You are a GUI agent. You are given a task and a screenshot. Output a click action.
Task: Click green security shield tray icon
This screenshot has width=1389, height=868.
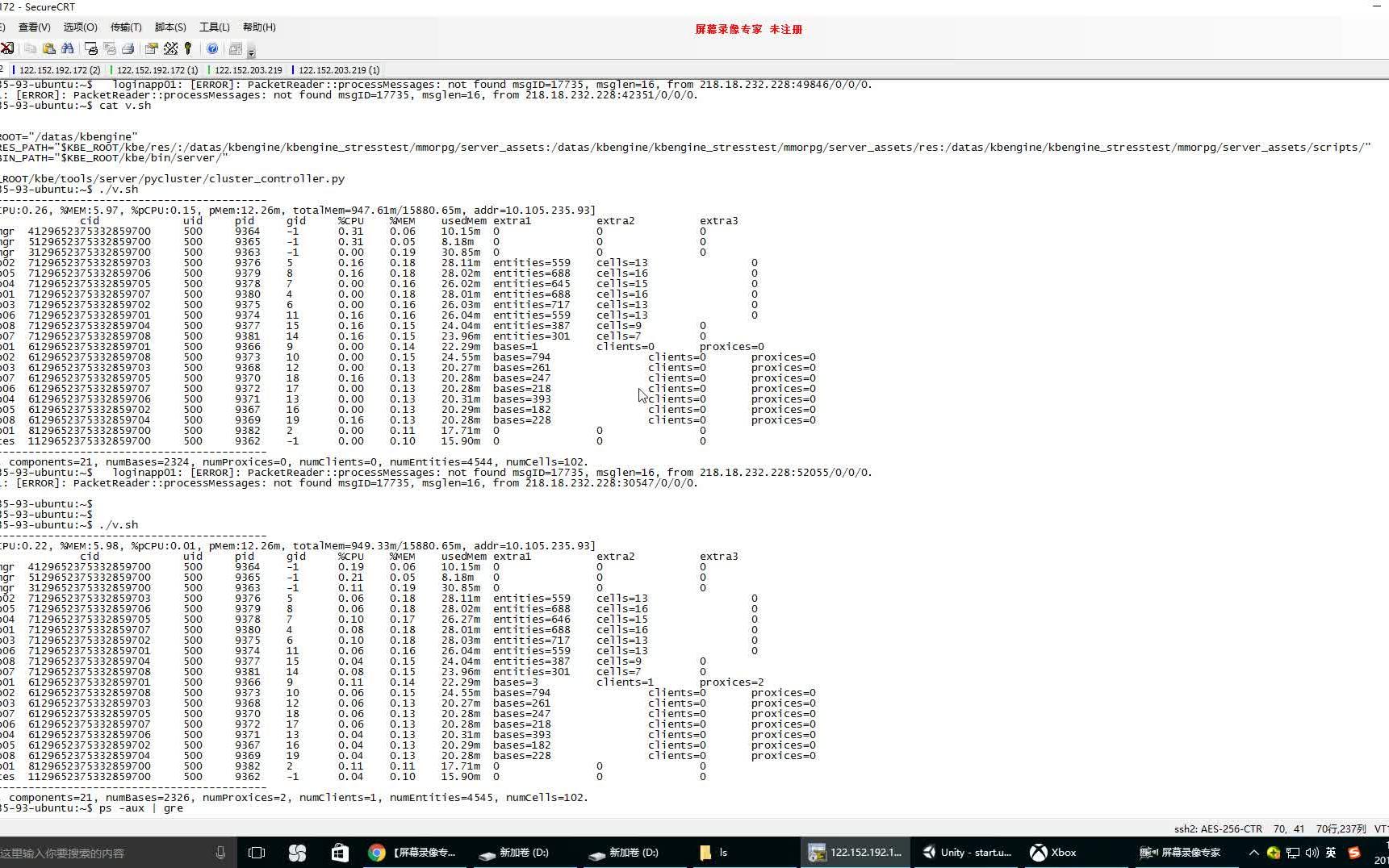point(1273,853)
